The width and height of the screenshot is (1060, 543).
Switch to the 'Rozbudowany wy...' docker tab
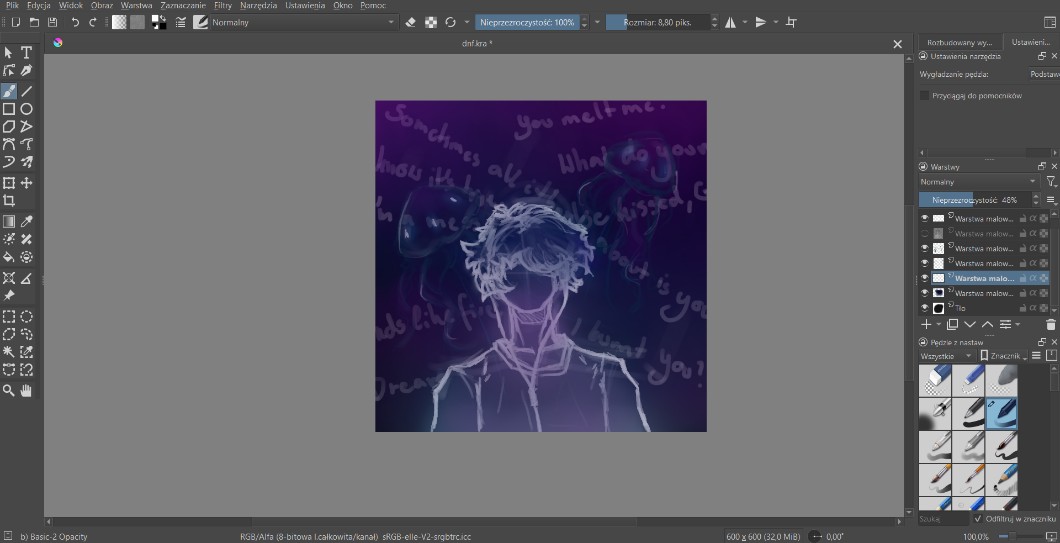(959, 43)
